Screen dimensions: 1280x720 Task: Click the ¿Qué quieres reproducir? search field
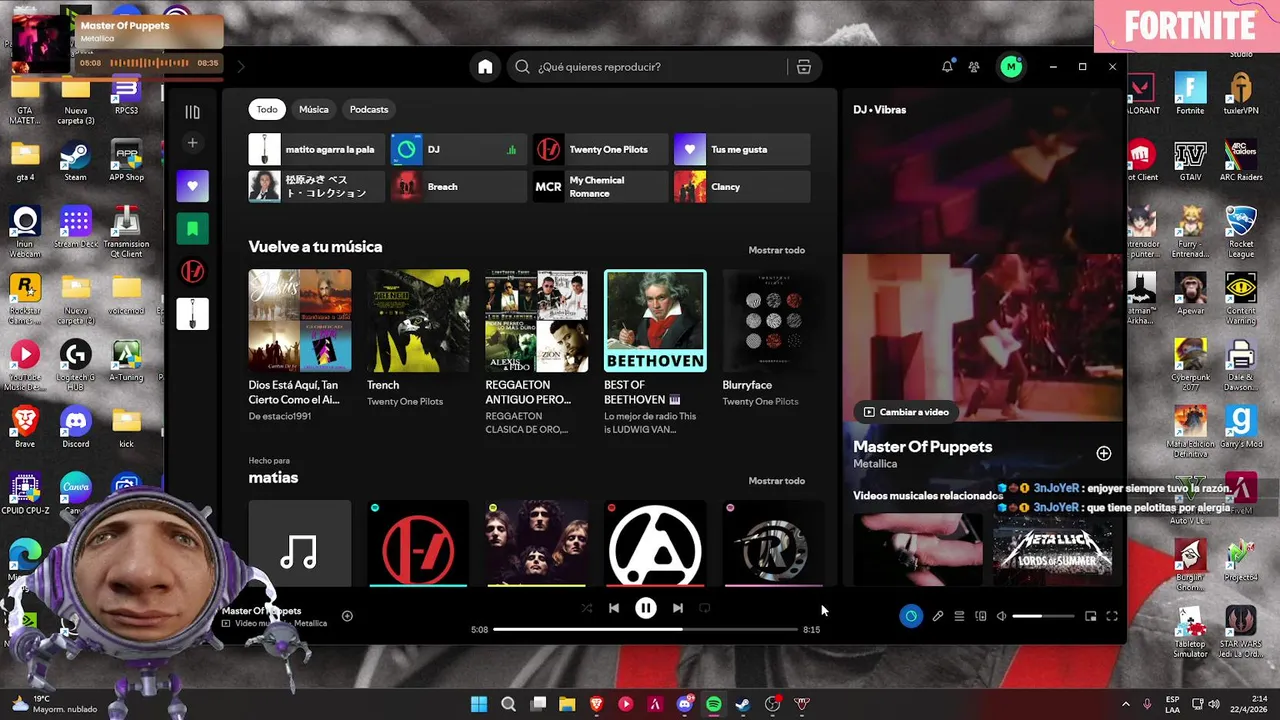point(660,67)
